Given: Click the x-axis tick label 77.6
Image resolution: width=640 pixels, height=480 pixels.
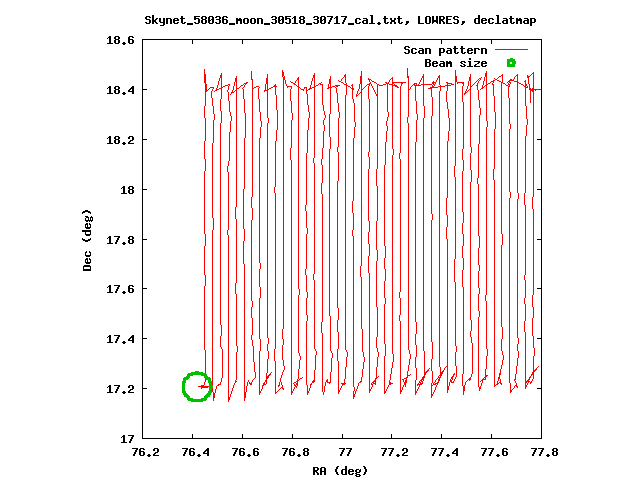Looking at the screenshot, I should point(494,452).
